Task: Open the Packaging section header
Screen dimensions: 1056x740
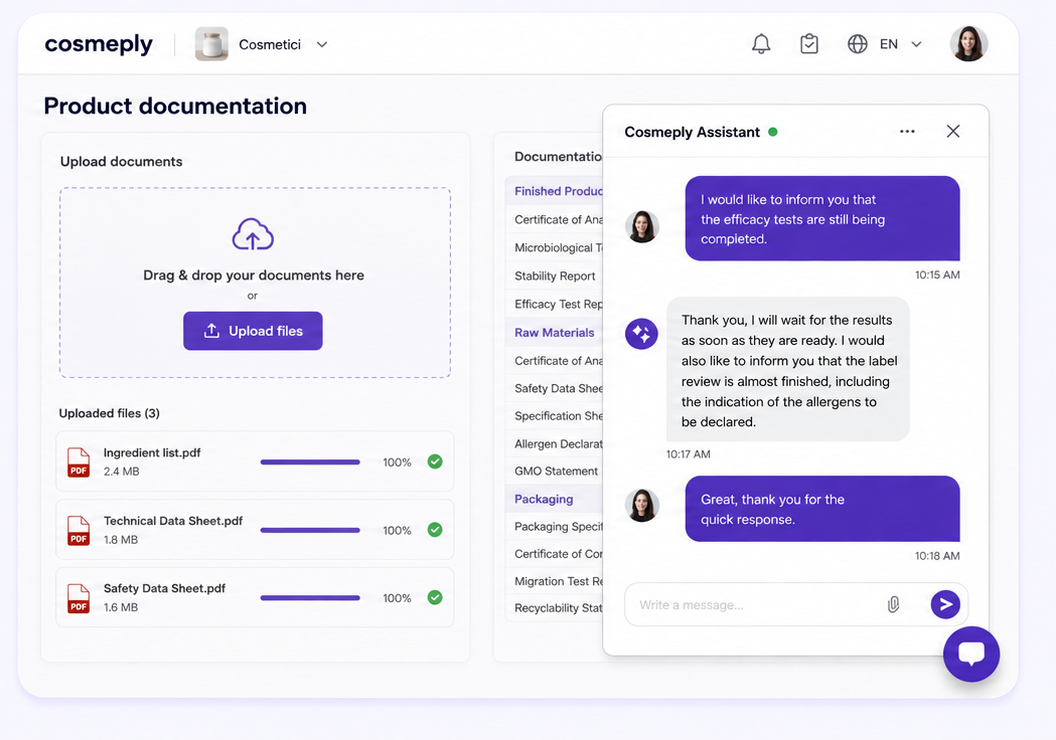Action: (x=554, y=499)
